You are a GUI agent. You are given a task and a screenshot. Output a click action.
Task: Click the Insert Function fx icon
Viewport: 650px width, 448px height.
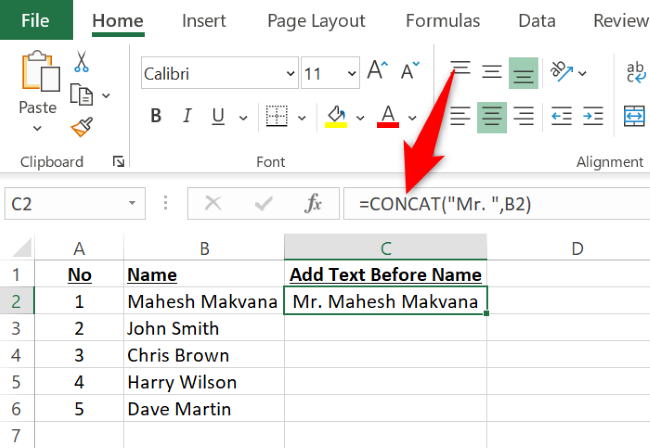click(314, 204)
